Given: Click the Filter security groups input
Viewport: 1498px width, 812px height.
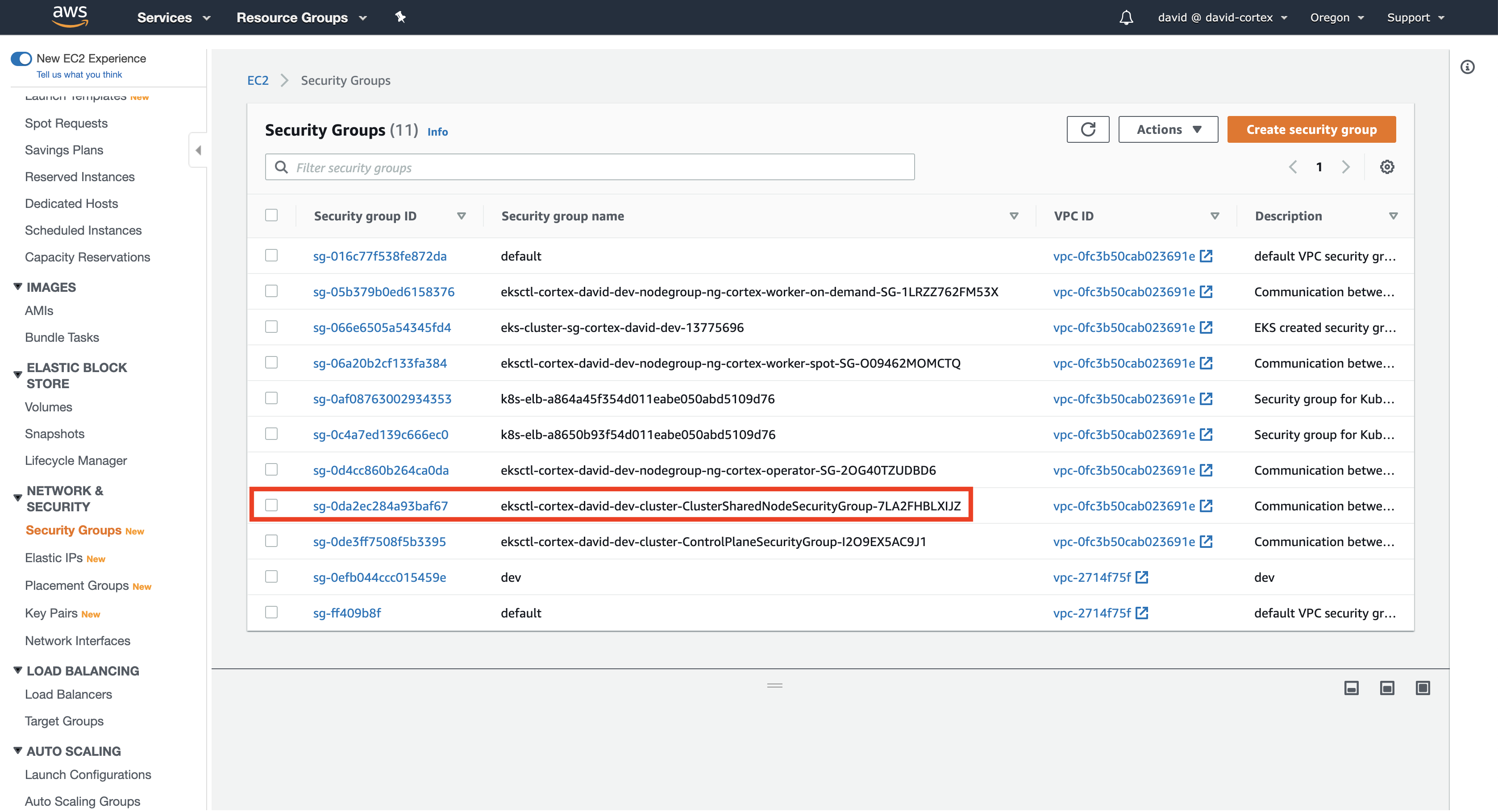Looking at the screenshot, I should [590, 167].
